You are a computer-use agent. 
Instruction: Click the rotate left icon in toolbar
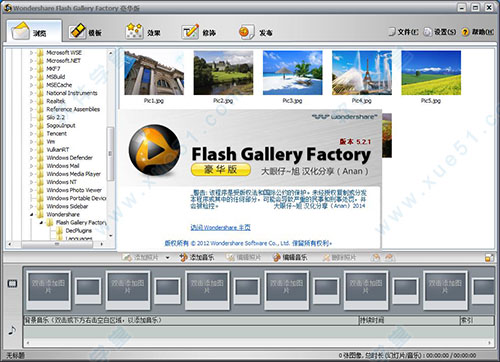[x=376, y=257]
